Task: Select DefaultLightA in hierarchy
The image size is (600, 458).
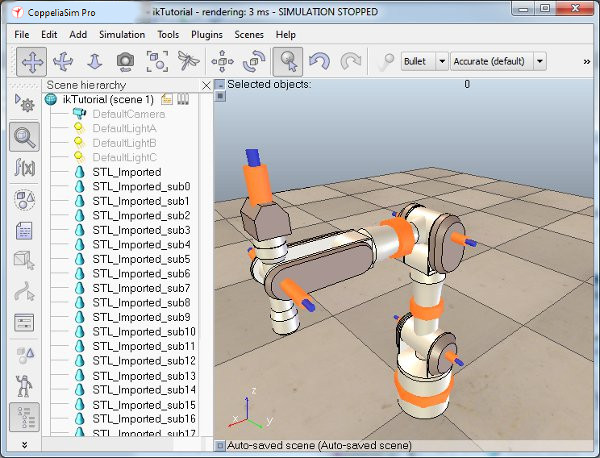Action: coord(124,129)
